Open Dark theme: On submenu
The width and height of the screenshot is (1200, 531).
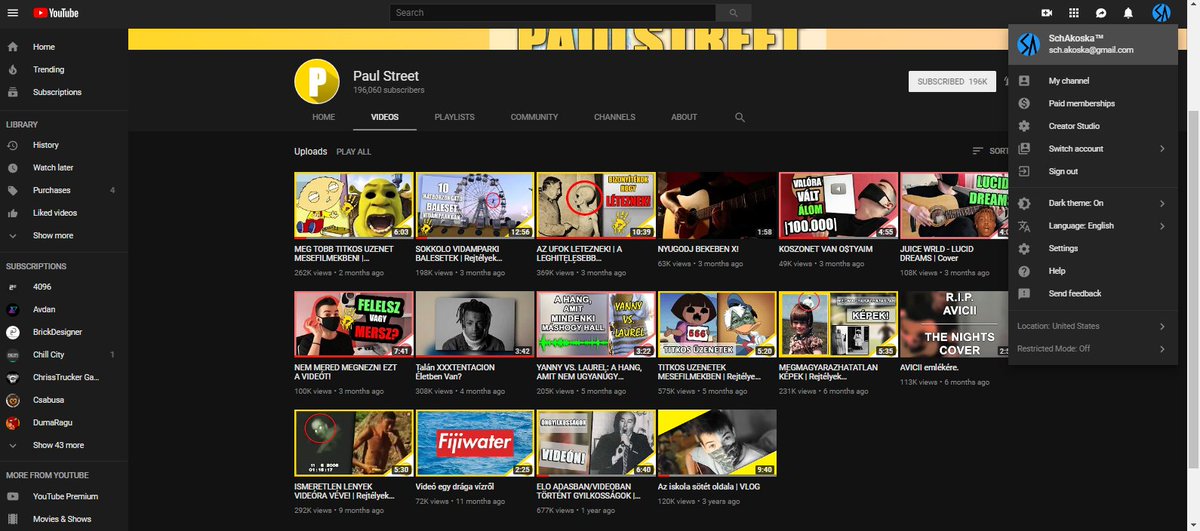click(x=1093, y=203)
